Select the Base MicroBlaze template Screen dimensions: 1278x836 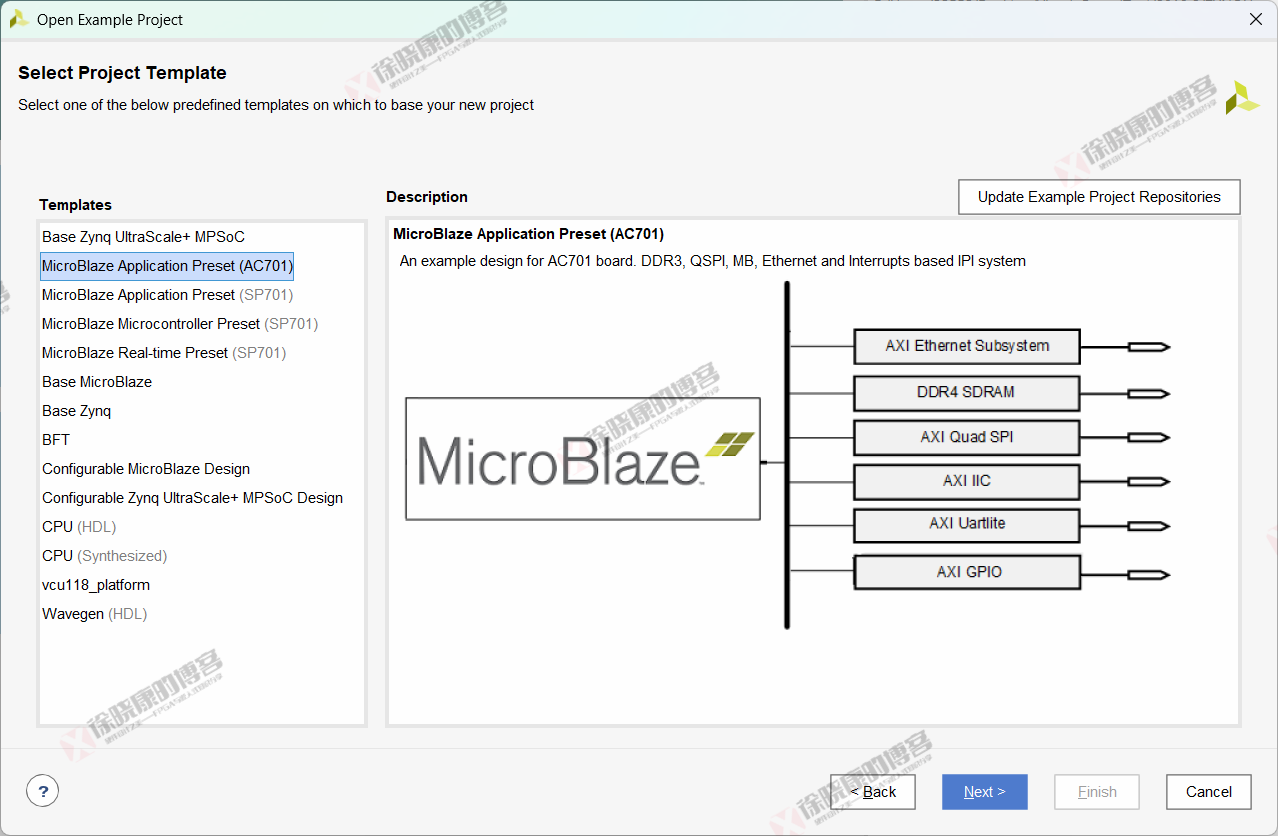97,382
